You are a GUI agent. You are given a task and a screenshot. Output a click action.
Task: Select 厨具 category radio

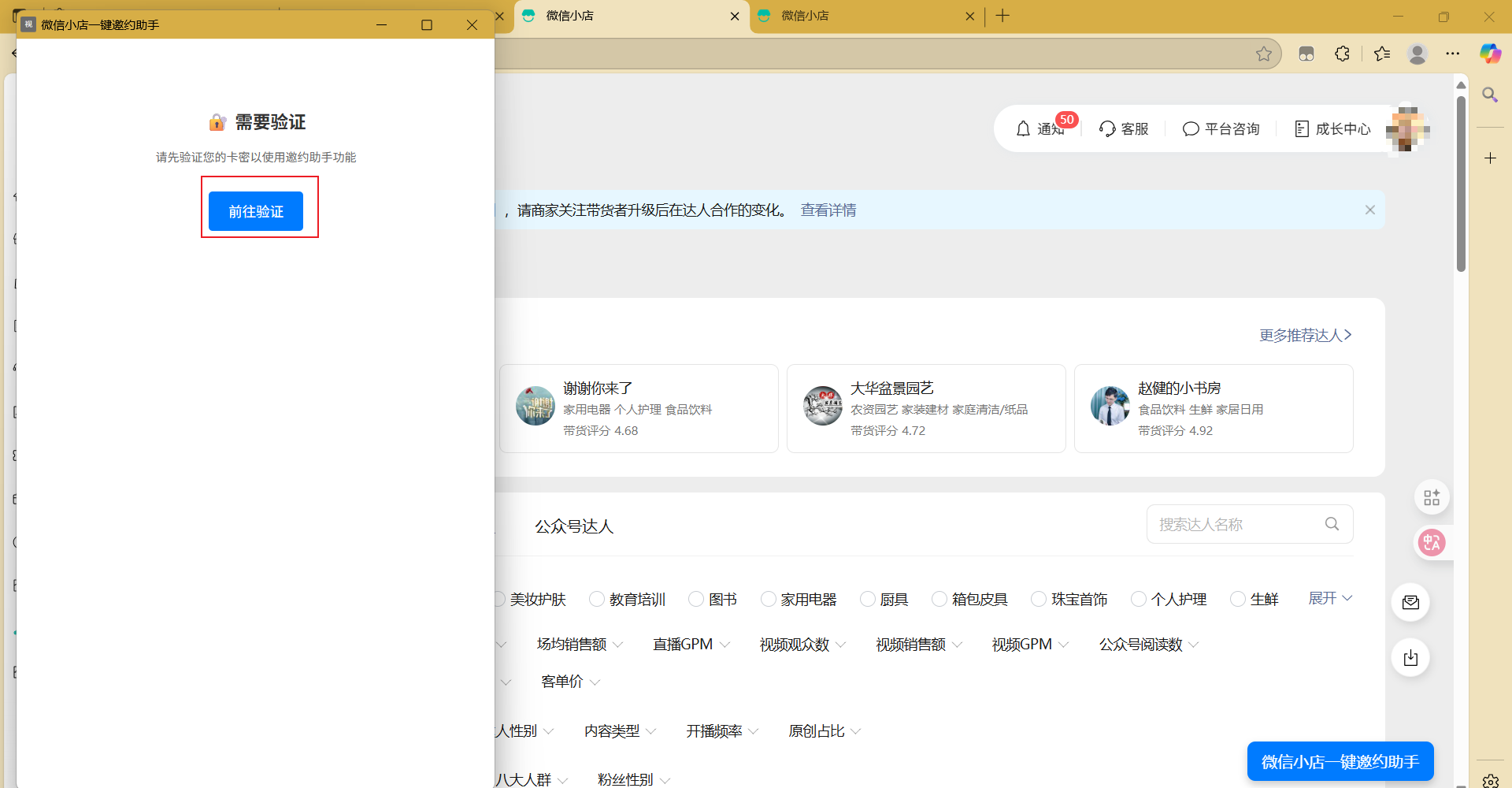(x=868, y=599)
